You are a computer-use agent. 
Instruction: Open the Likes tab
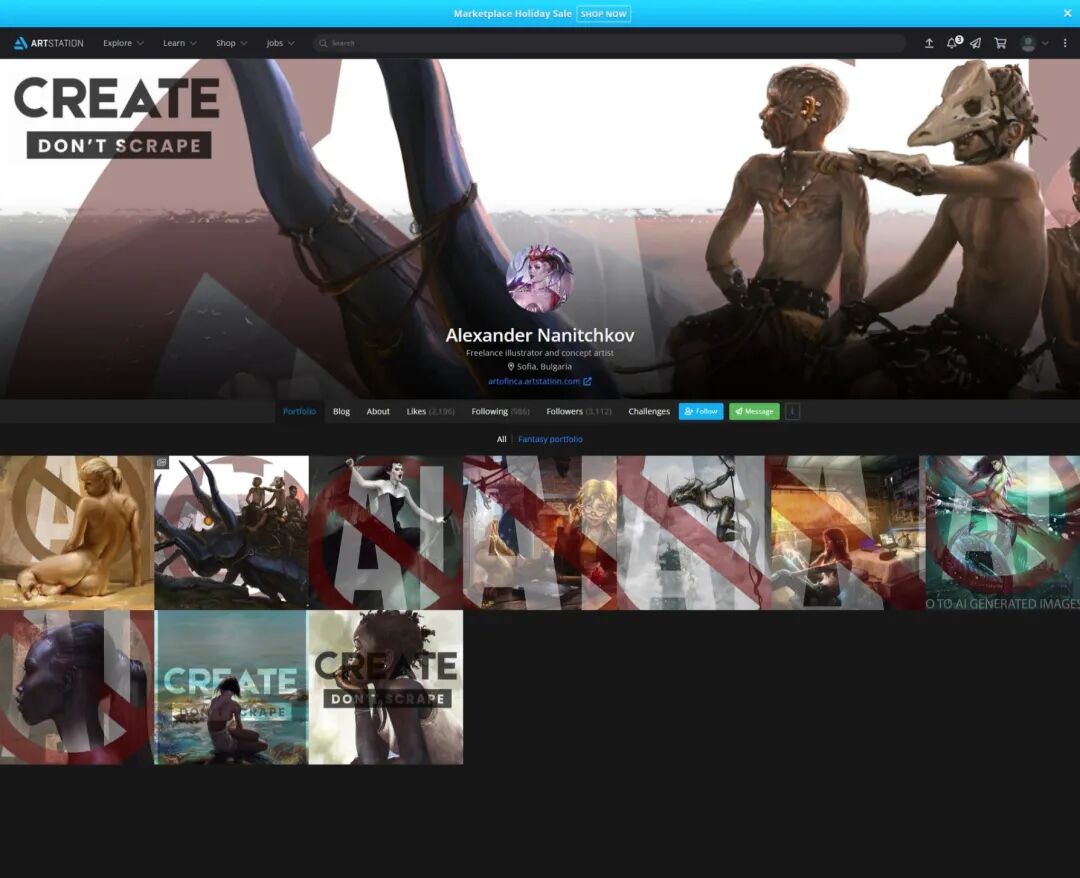pyautogui.click(x=430, y=411)
